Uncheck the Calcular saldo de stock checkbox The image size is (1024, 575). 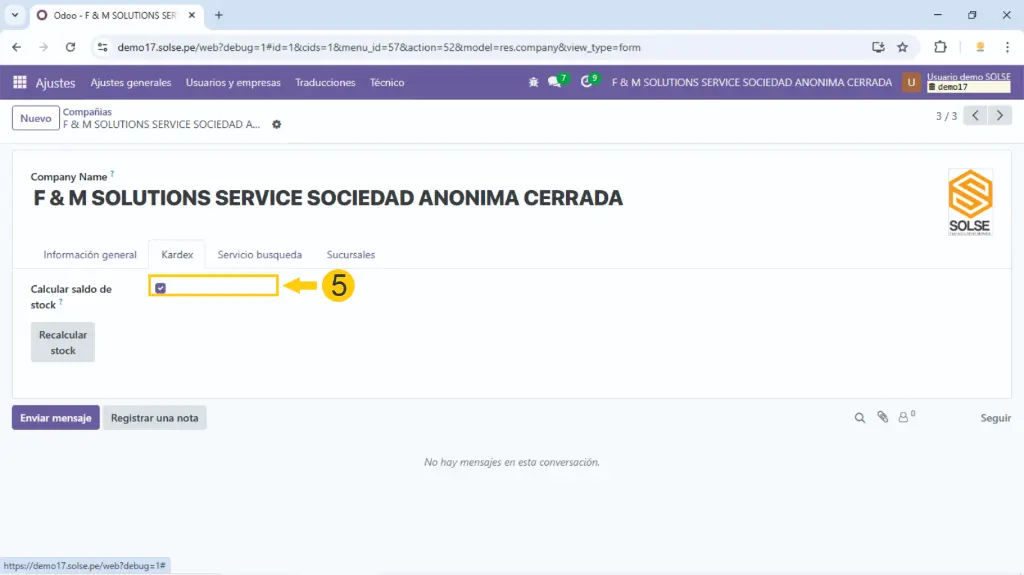160,288
